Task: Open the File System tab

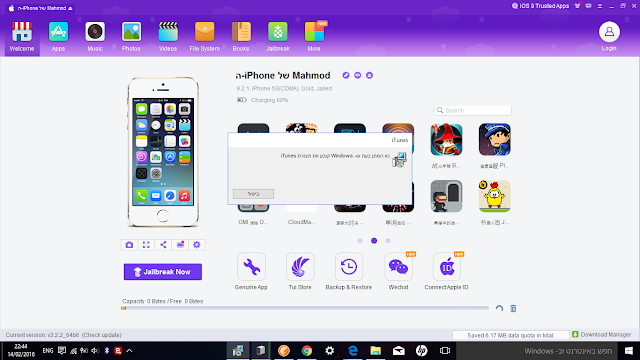Action: click(204, 37)
